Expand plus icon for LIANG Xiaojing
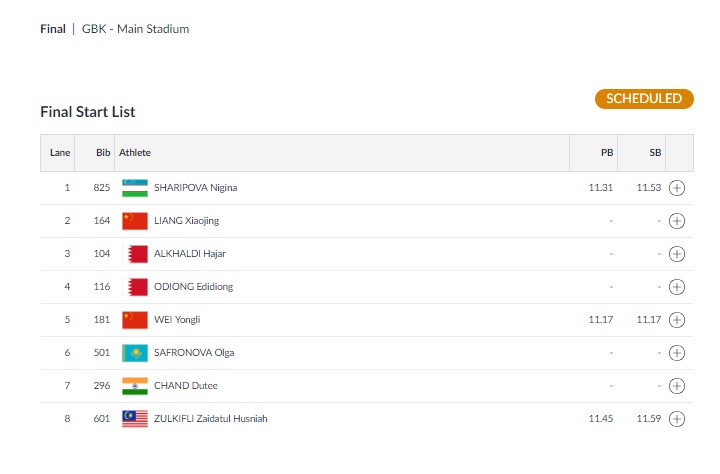Screen dimensions: 720x474 676,221
